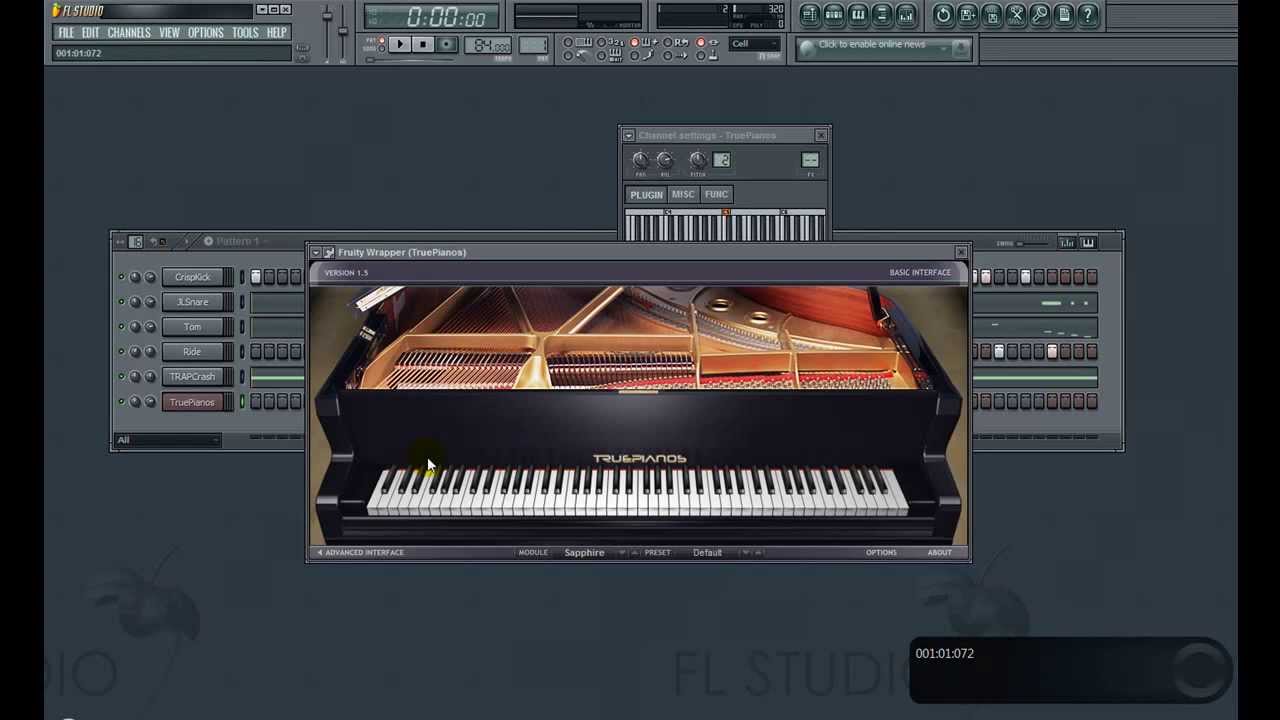Click the Fruity Wrapper plugin gear icon
The width and height of the screenshot is (1280, 720).
(x=328, y=252)
